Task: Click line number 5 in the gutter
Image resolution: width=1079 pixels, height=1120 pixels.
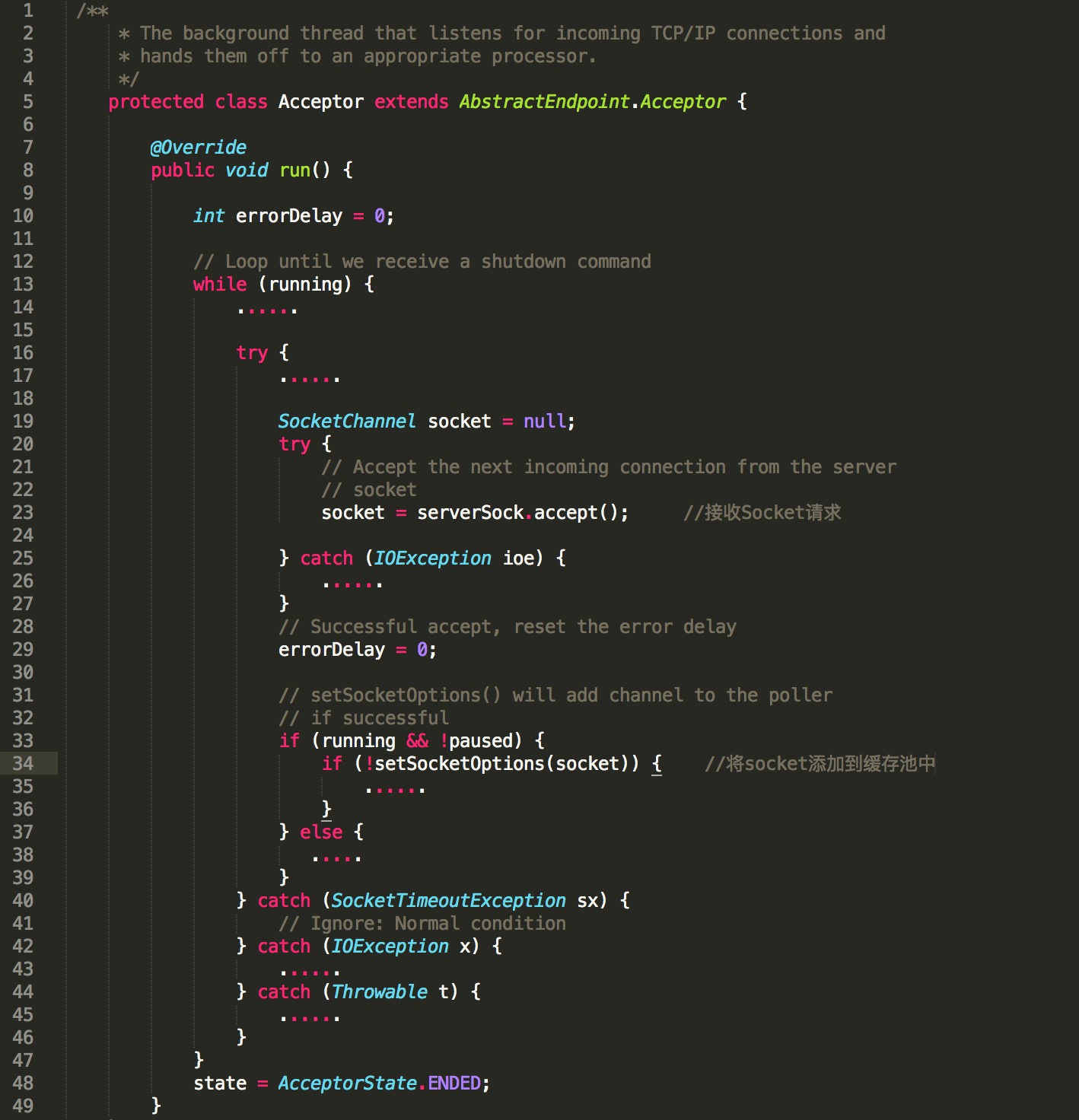Action: pos(28,101)
